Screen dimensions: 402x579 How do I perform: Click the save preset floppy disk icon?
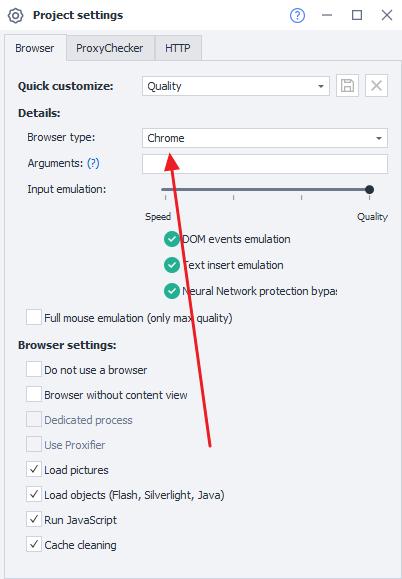click(347, 86)
